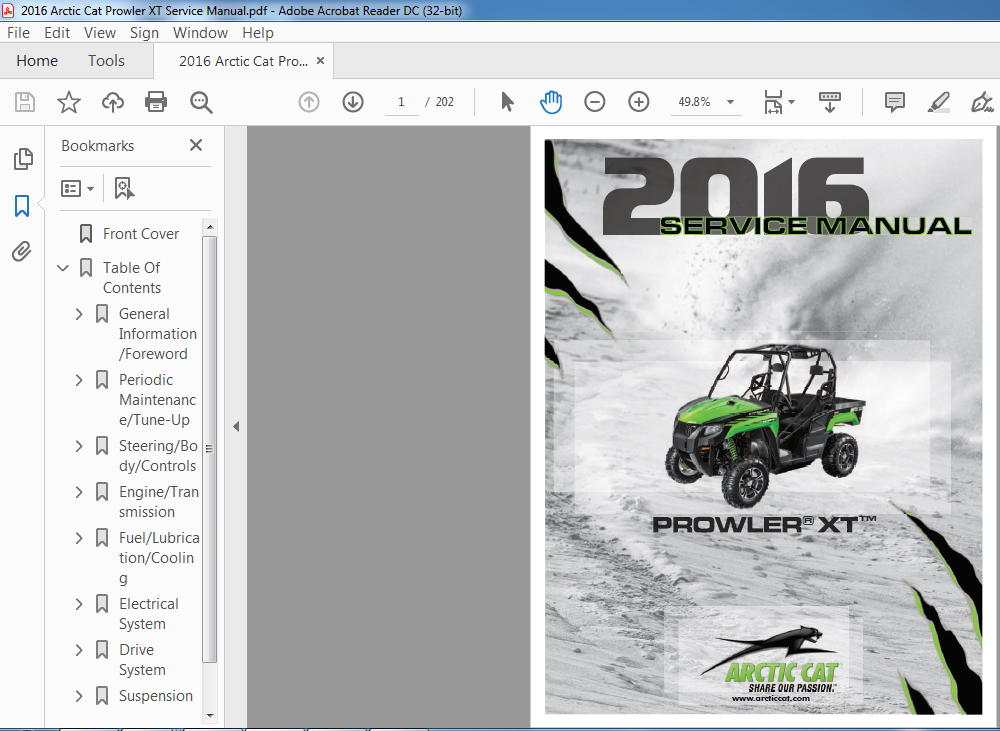Image resolution: width=1000 pixels, height=731 pixels.
Task: Expand the Suspension bookmark
Action: coord(79,696)
